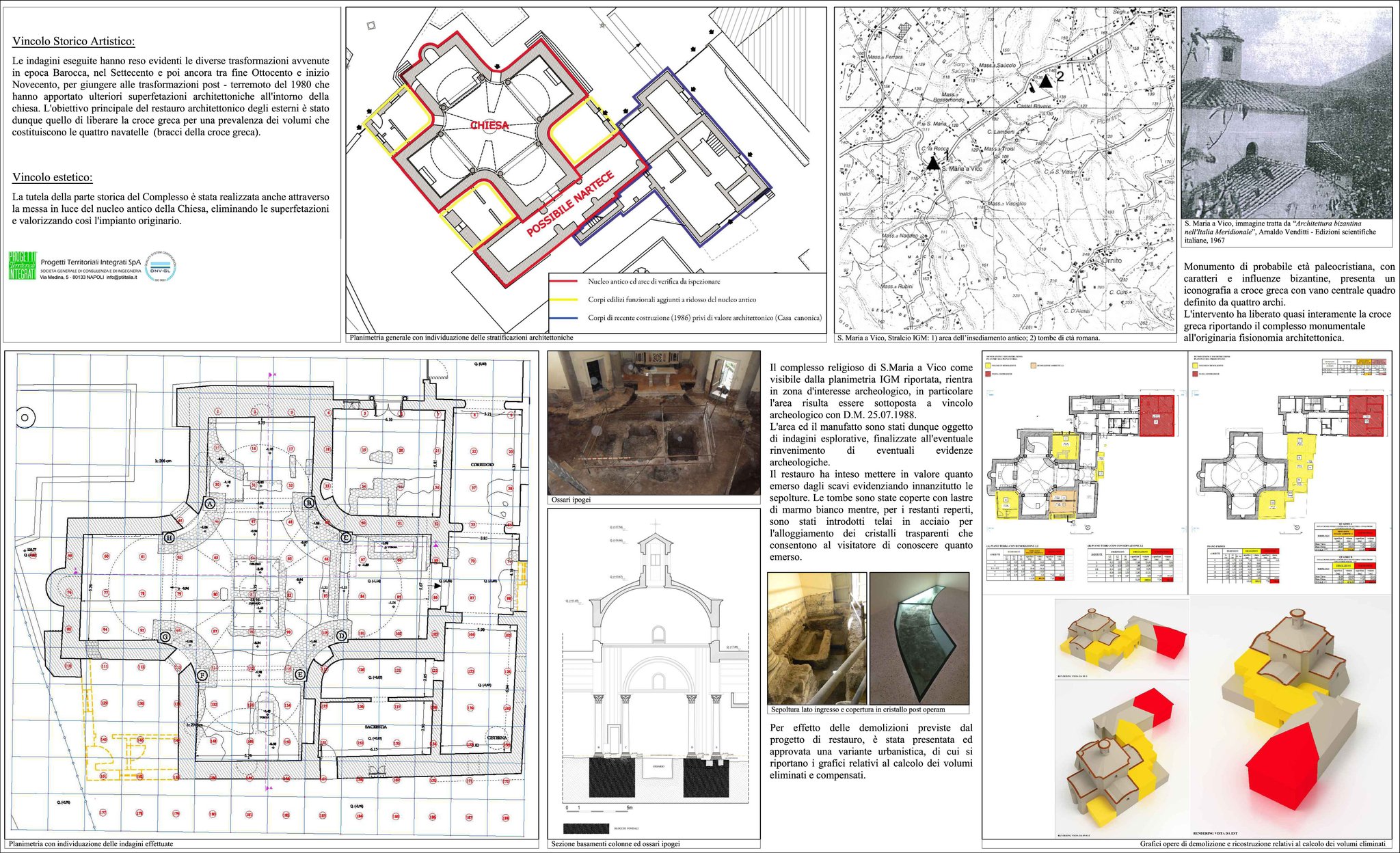Click the red CHIESA label on the plan
Viewport: 1400px width, 853px height.
(489, 125)
